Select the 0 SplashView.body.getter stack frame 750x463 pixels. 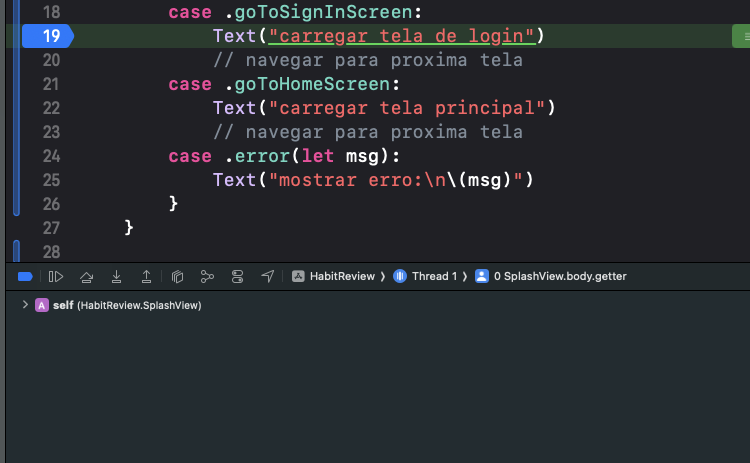coord(551,276)
